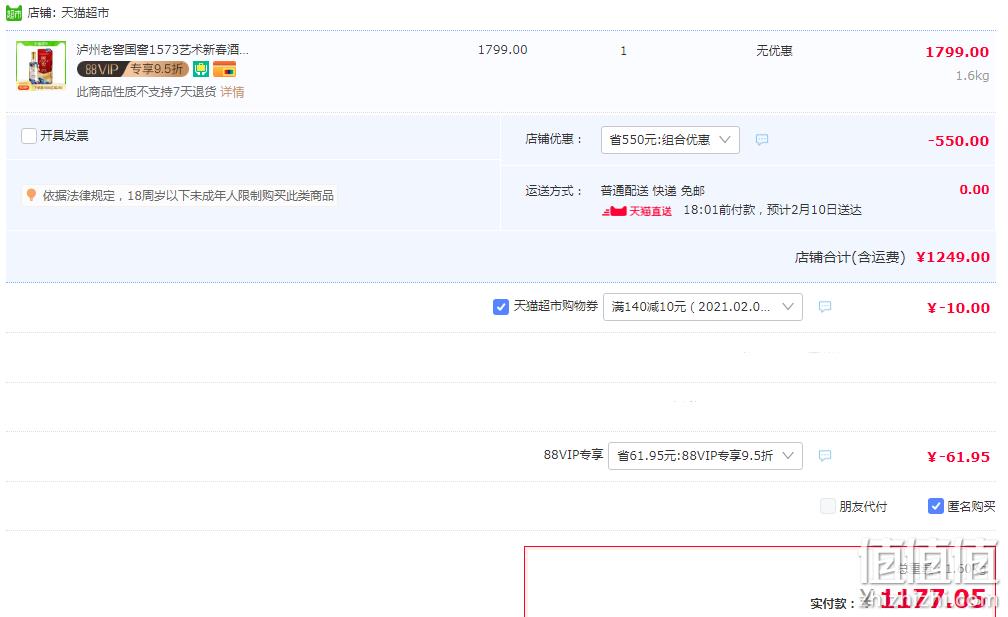Tick the 开具发票 checkbox
This screenshot has height=617, width=1008.
[x=29, y=136]
